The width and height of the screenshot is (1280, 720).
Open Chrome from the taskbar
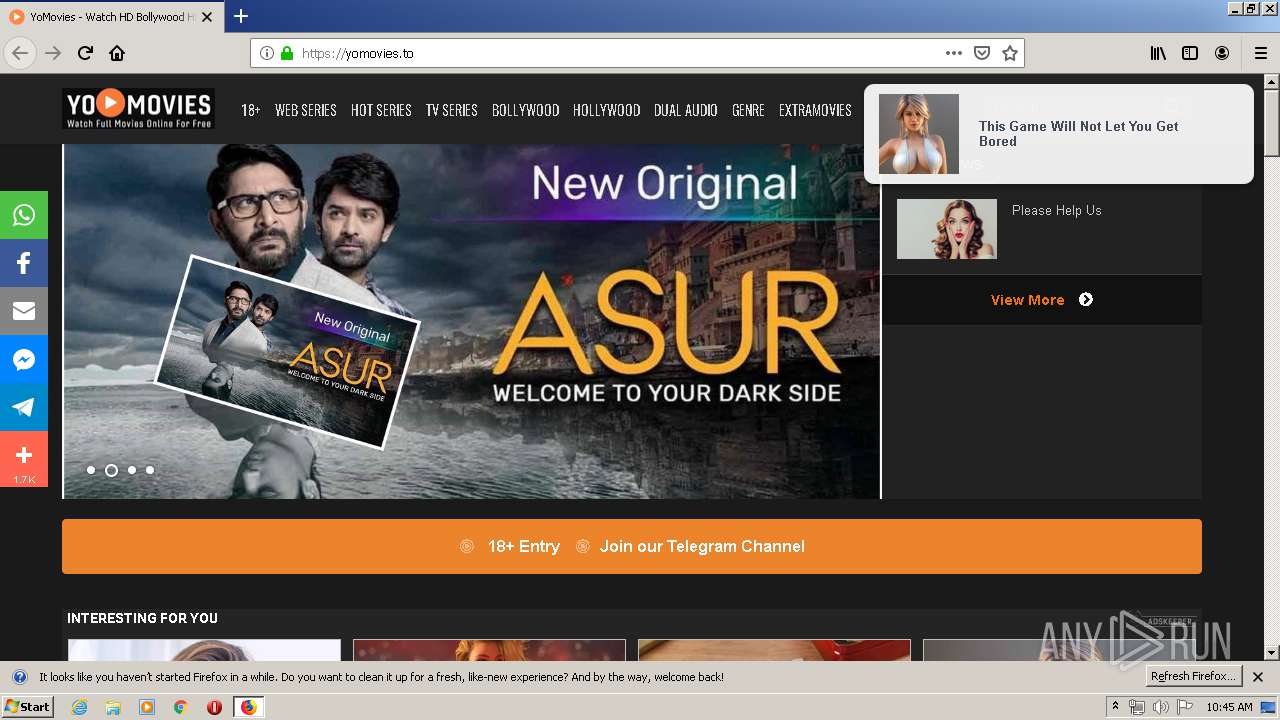181,707
